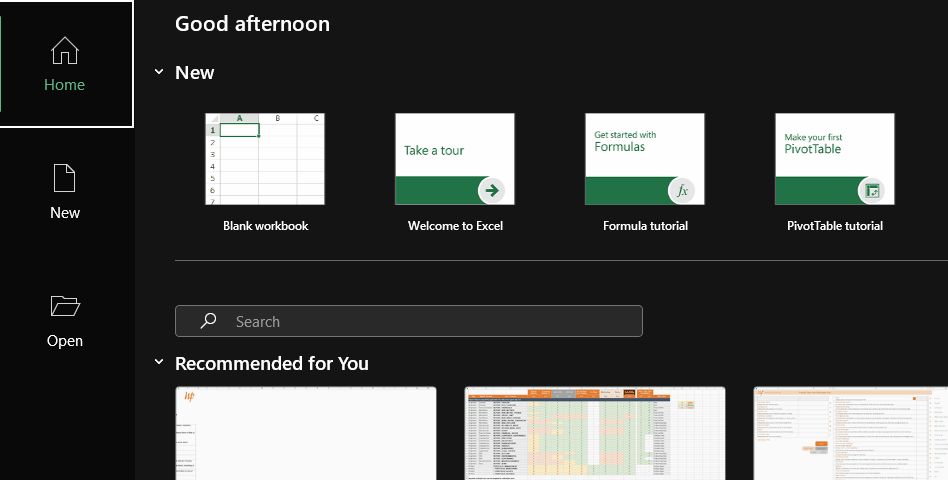Click the Blank workbook label
Viewport: 948px width, 480px height.
265,226
